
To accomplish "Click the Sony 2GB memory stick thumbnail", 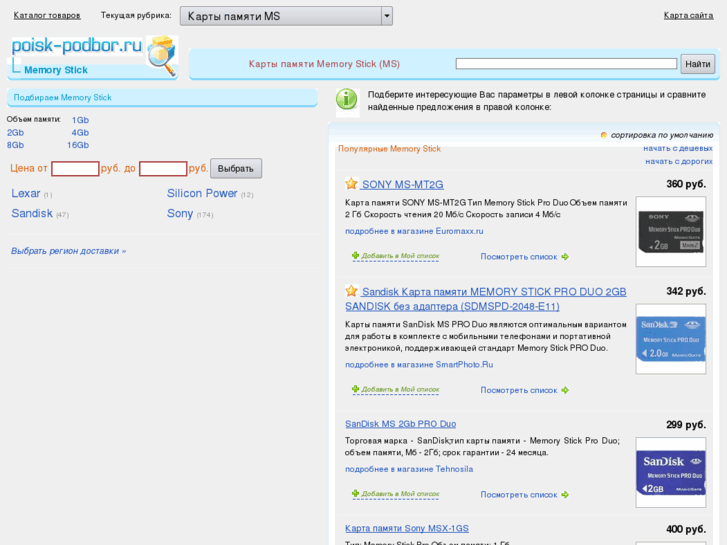I will tap(671, 231).
